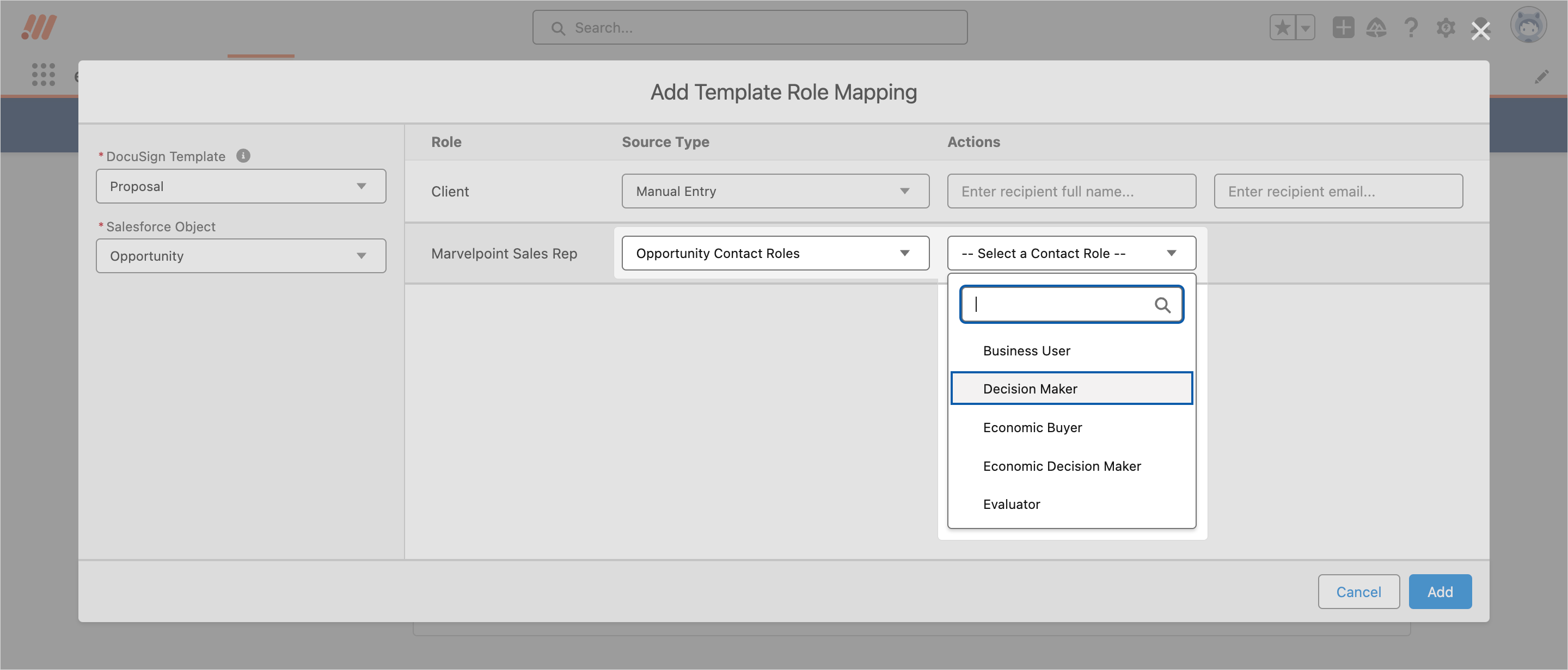The height and width of the screenshot is (670, 1568).
Task: Open the Salesforce Object Opportunity dropdown
Action: [x=241, y=256]
